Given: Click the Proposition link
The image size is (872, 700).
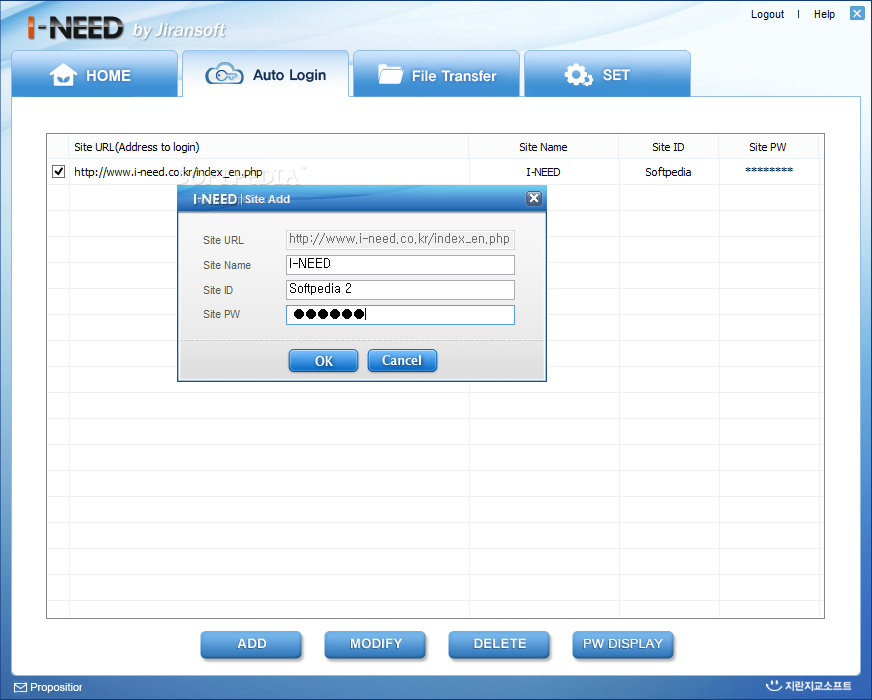Looking at the screenshot, I should [x=56, y=687].
